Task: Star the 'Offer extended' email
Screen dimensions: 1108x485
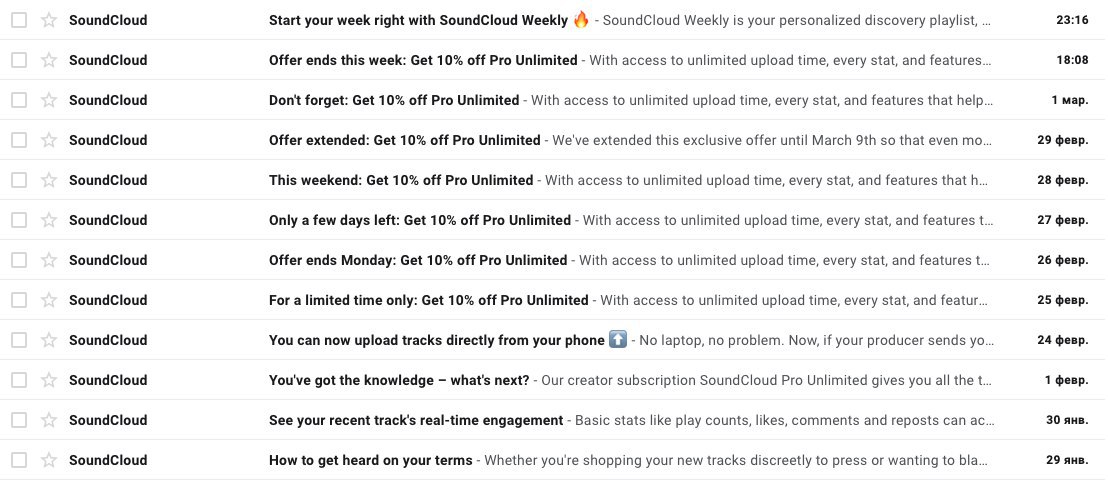Action: point(49,140)
